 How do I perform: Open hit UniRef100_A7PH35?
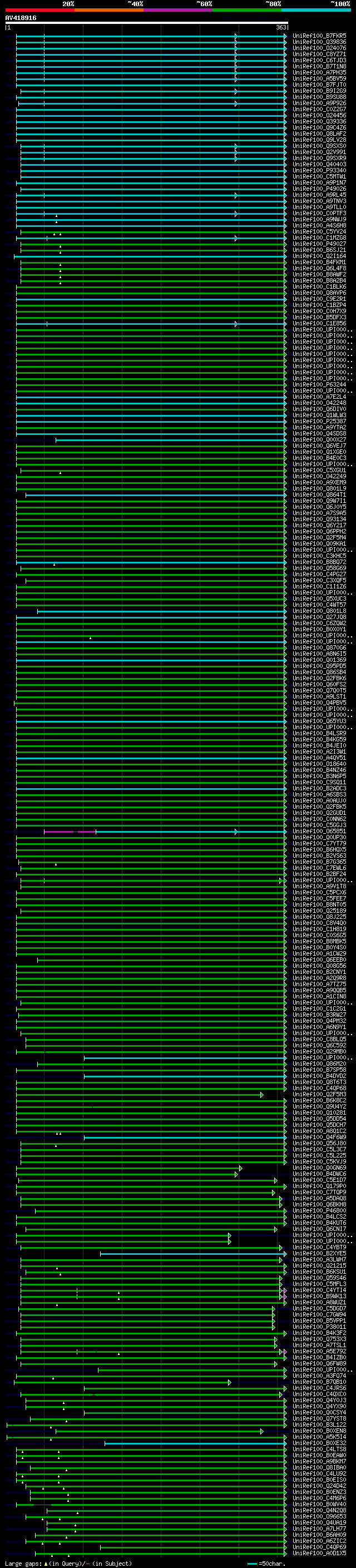[319, 72]
